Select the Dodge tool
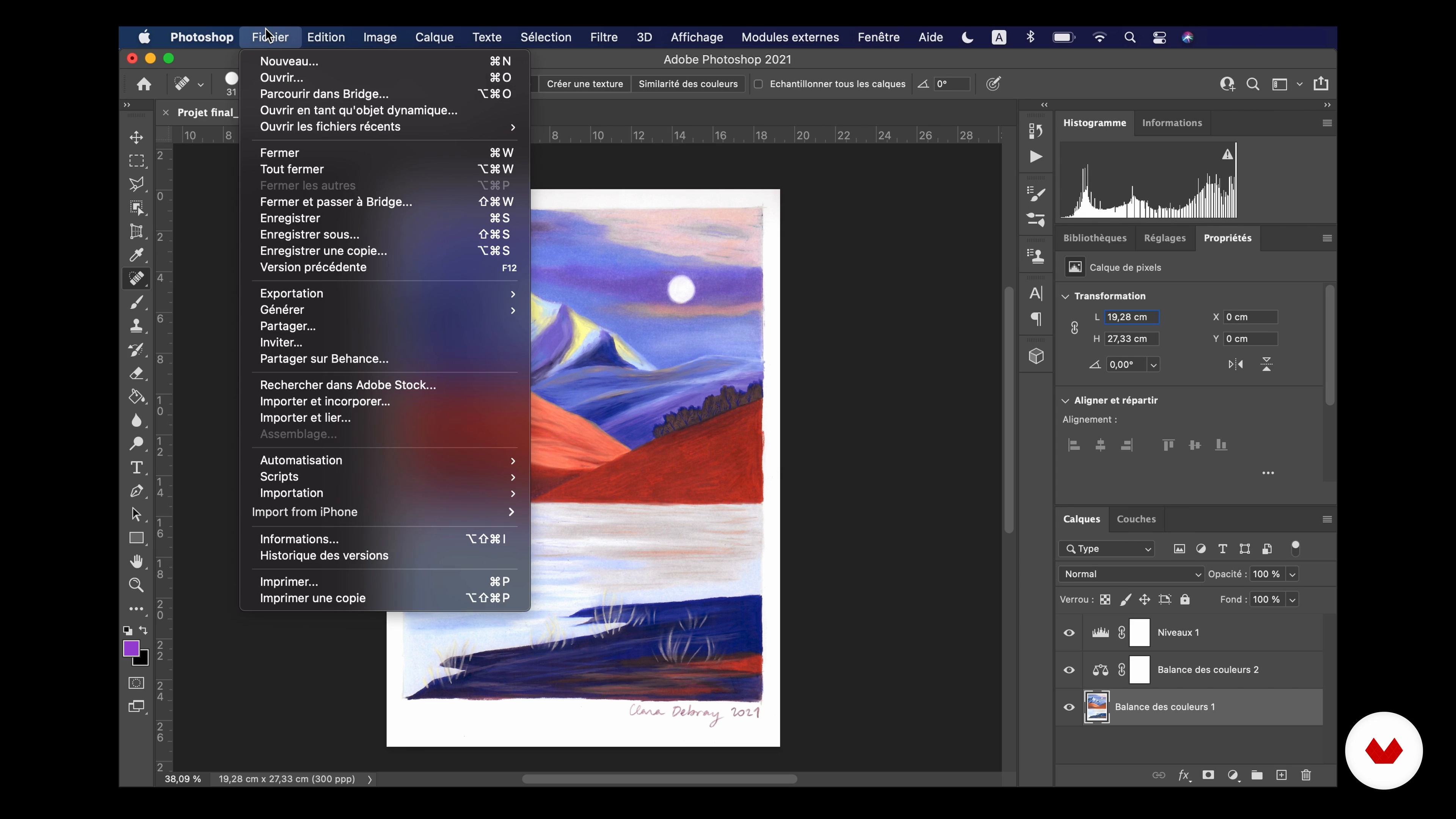This screenshot has width=1456, height=819. point(136,444)
